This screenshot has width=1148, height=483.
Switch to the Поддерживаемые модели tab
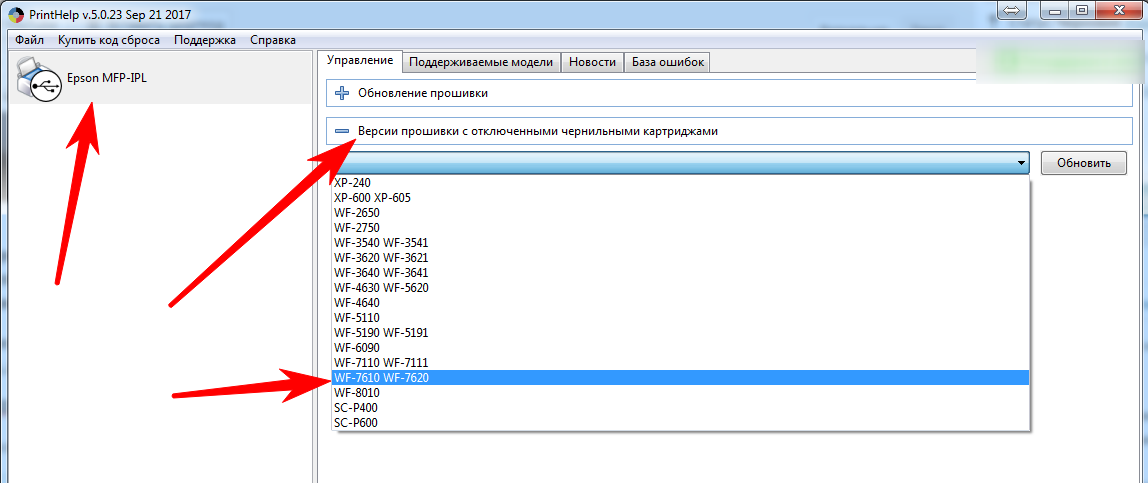pyautogui.click(x=480, y=62)
